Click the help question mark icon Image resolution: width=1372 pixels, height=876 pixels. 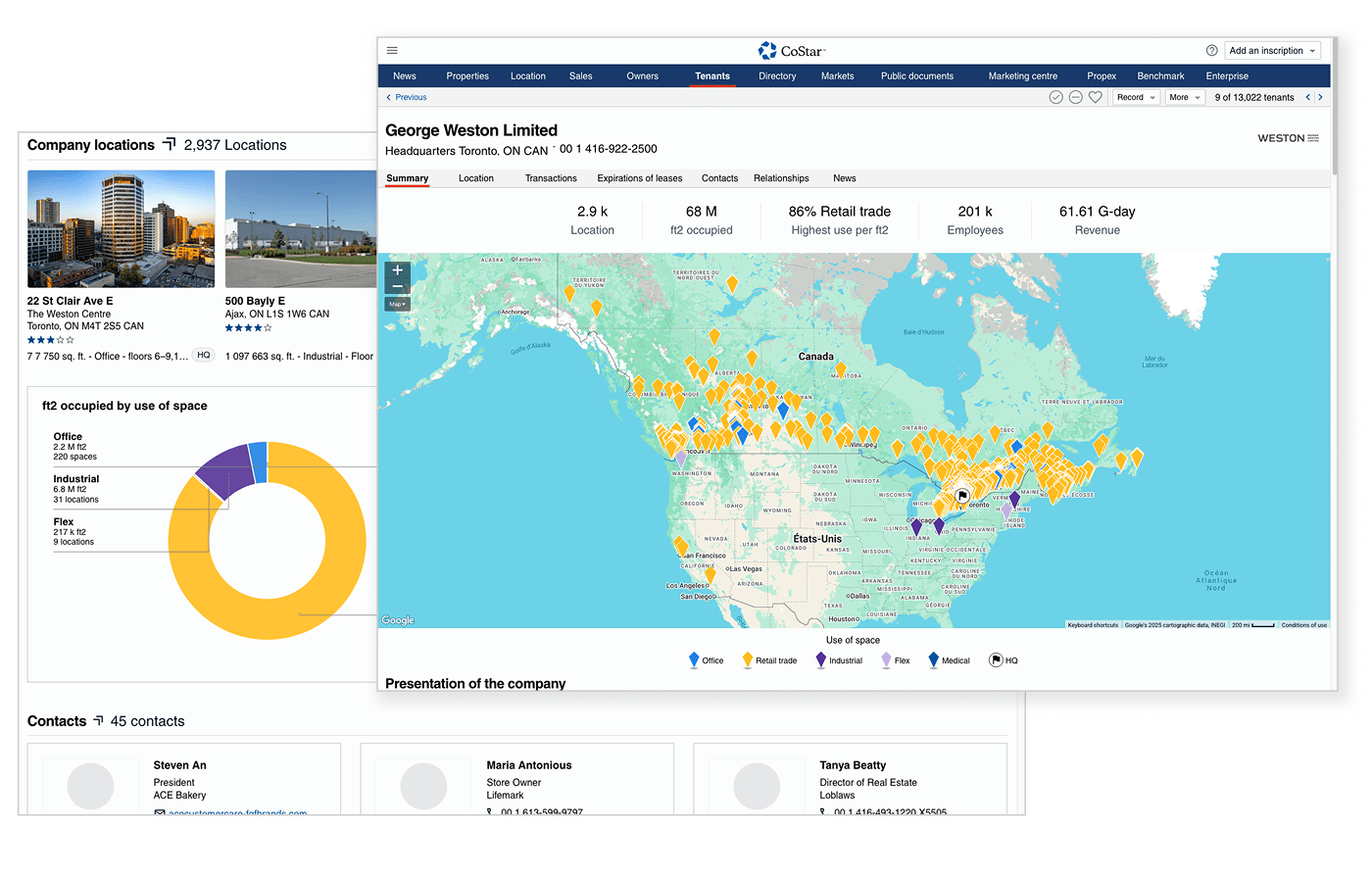click(x=1211, y=51)
